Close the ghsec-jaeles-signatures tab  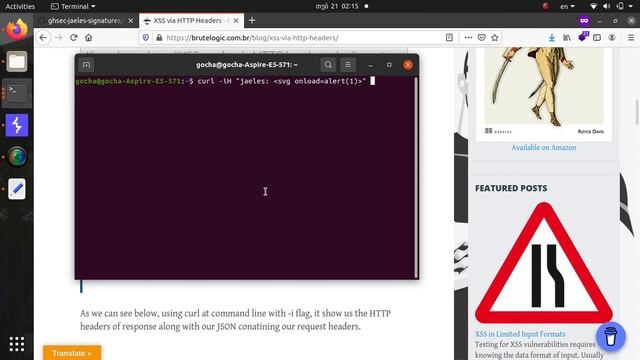click(131, 20)
